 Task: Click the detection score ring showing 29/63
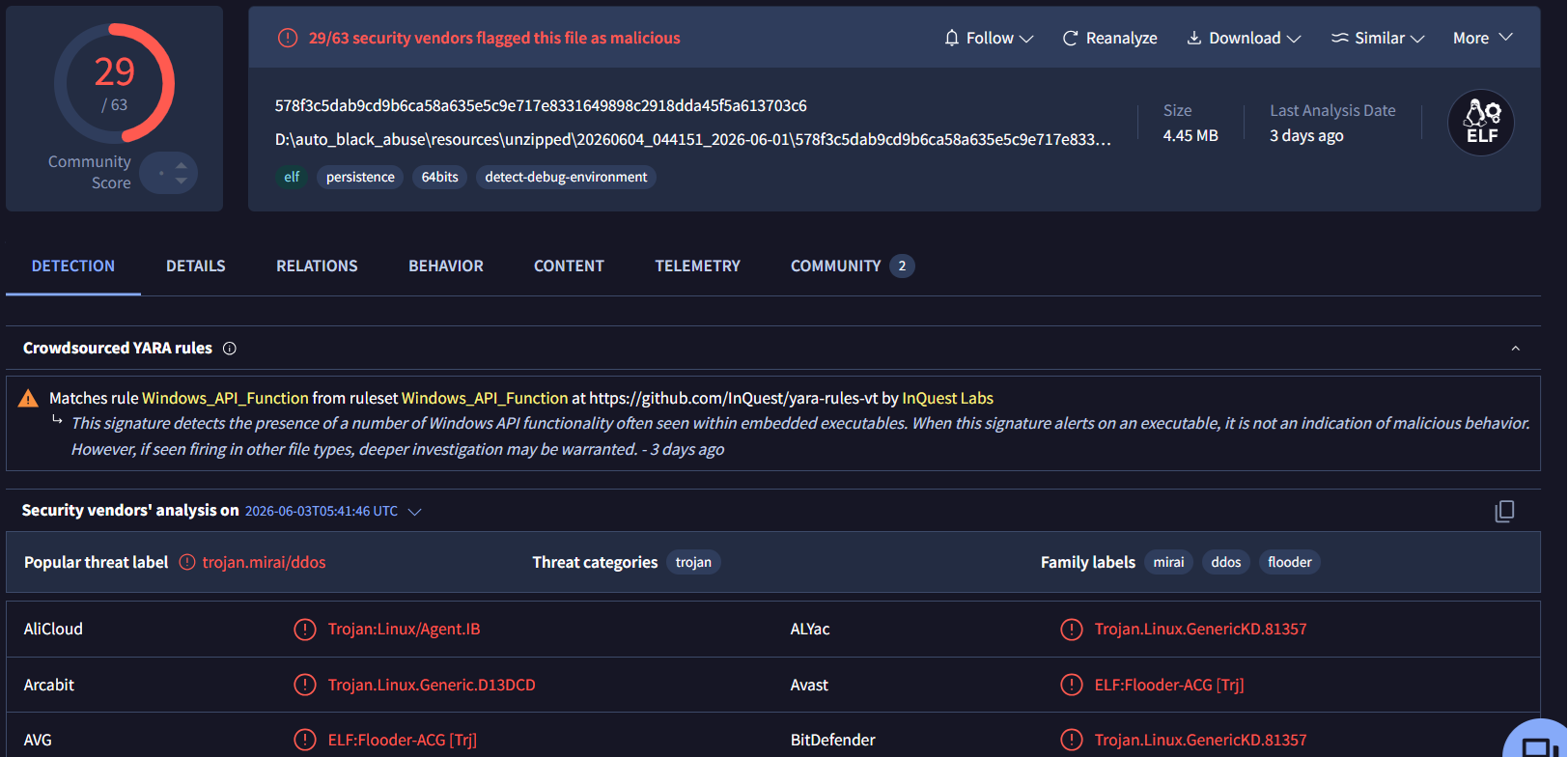pyautogui.click(x=114, y=84)
